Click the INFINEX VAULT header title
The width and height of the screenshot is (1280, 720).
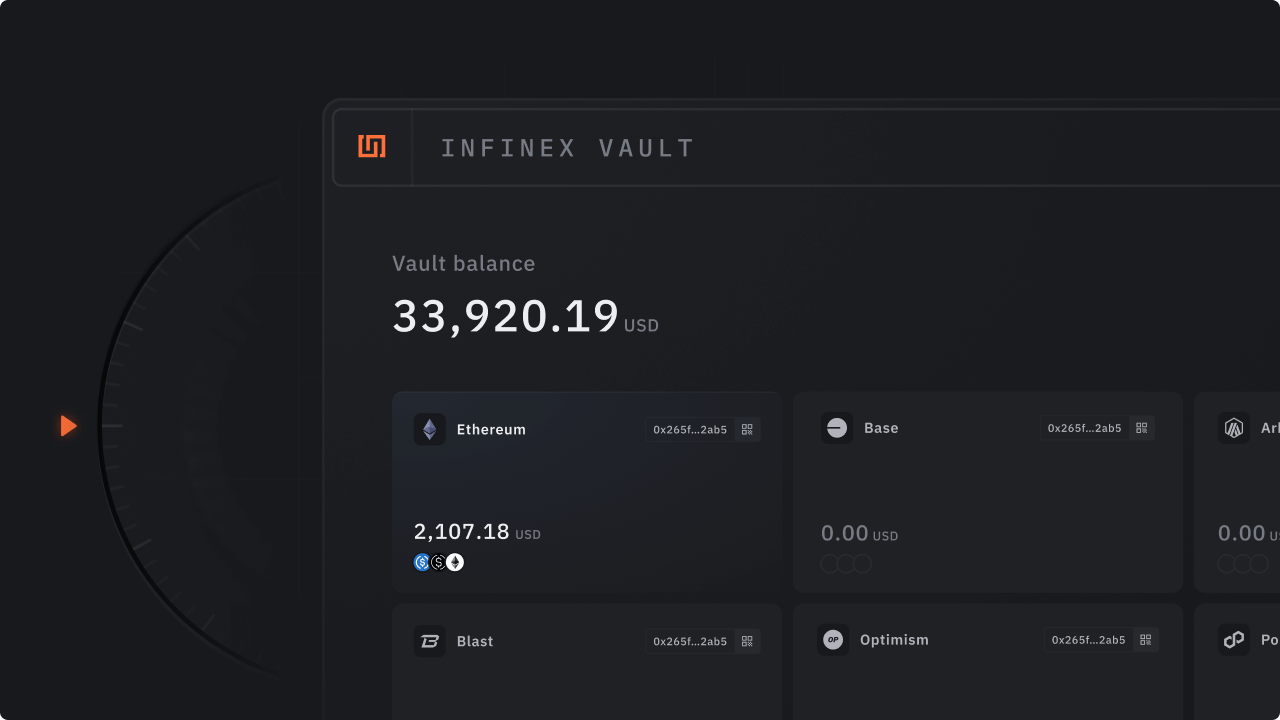tap(567, 149)
